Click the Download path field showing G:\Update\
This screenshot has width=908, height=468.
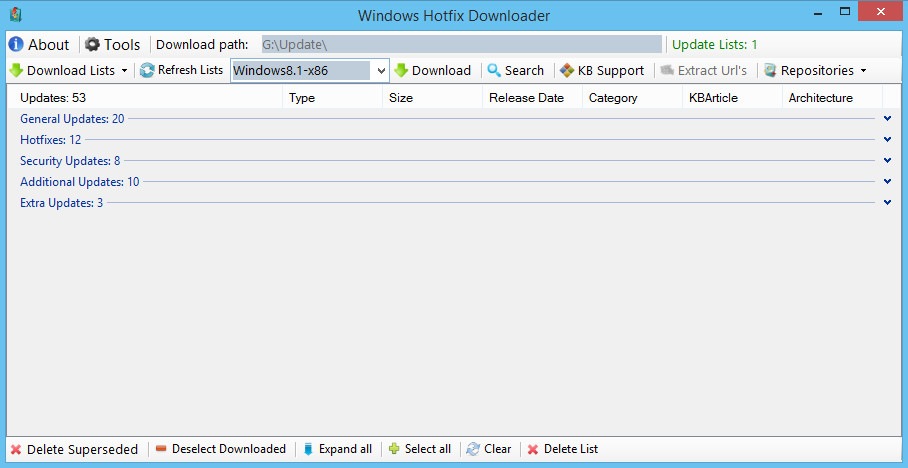tap(461, 45)
